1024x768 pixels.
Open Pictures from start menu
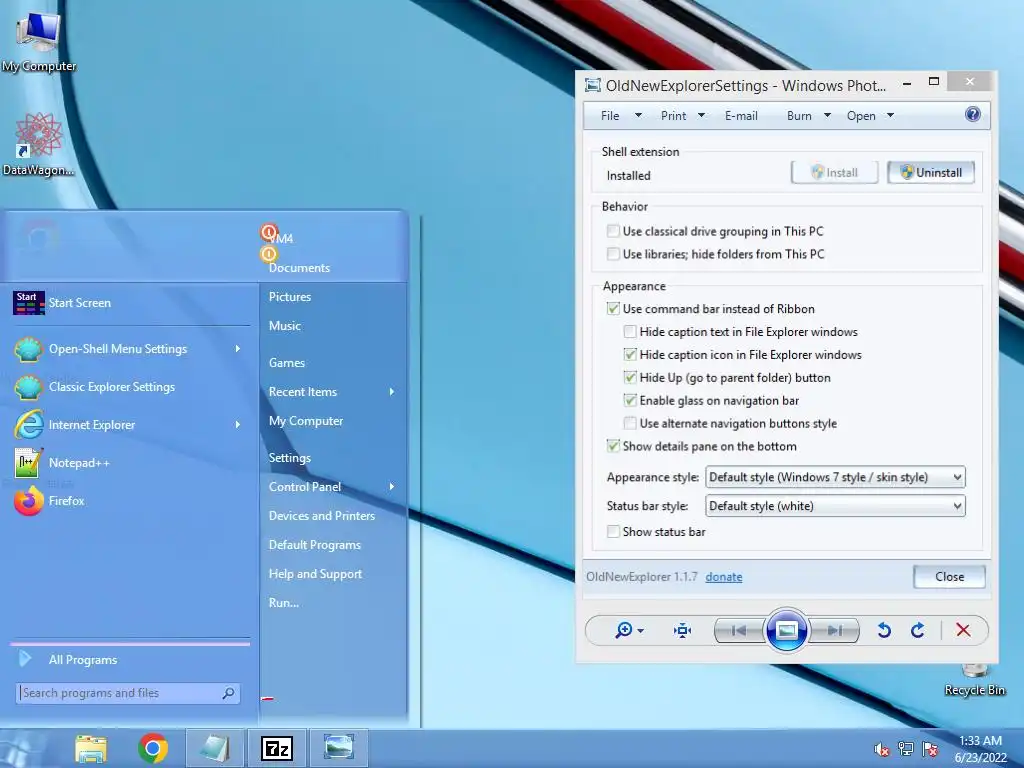[x=290, y=296]
